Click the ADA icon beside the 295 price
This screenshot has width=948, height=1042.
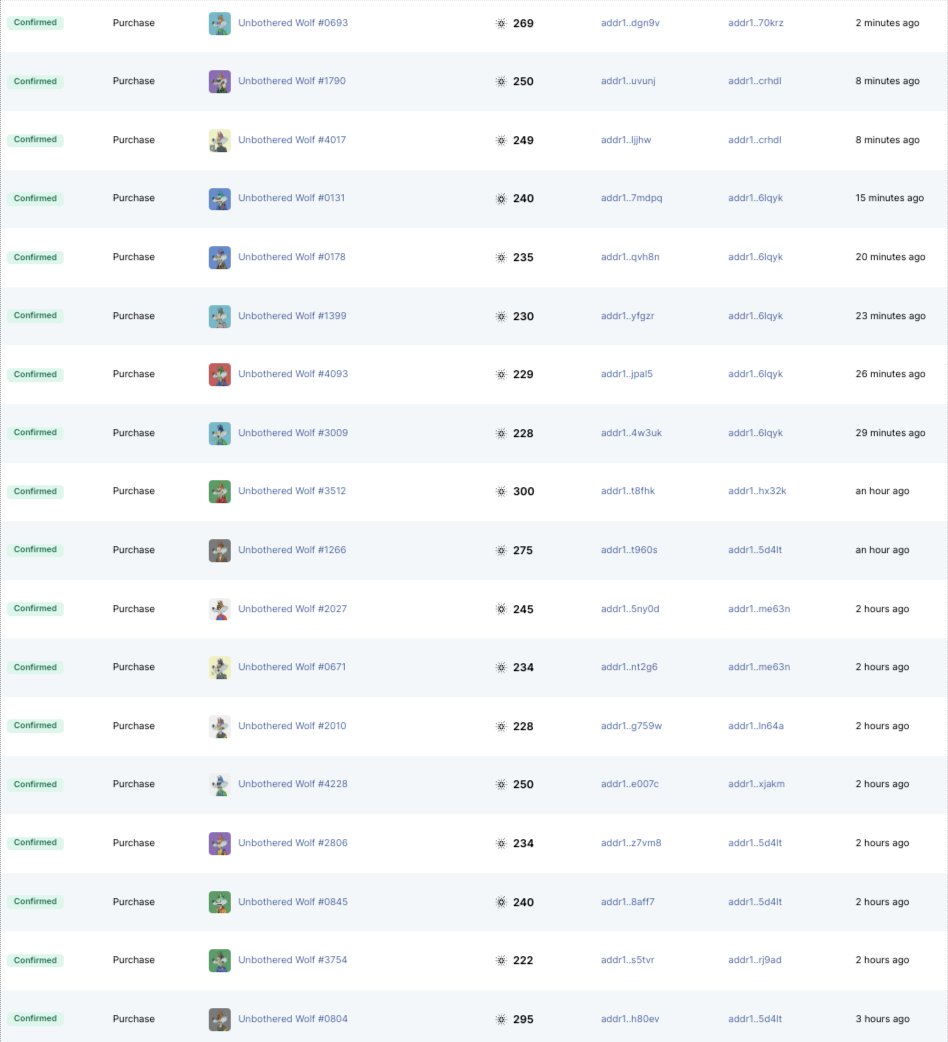501,1018
